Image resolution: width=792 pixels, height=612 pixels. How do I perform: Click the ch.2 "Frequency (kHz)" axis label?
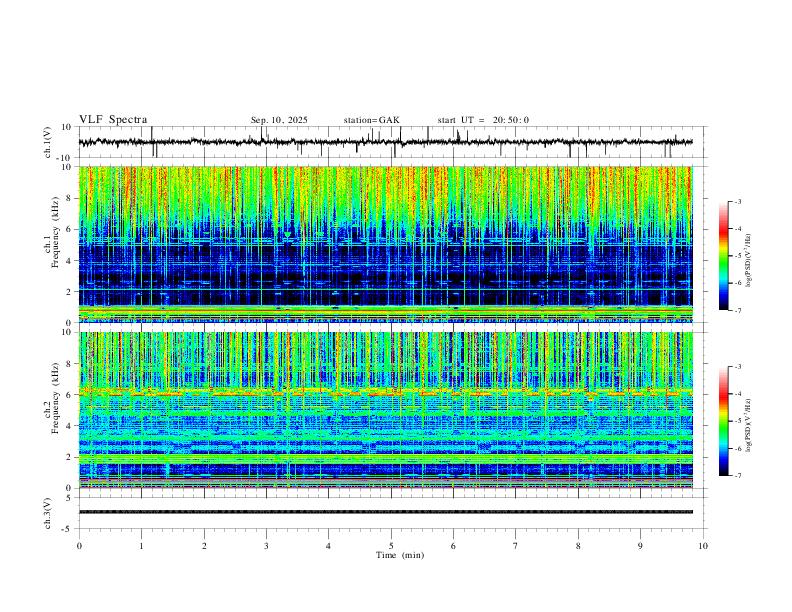pos(56,398)
